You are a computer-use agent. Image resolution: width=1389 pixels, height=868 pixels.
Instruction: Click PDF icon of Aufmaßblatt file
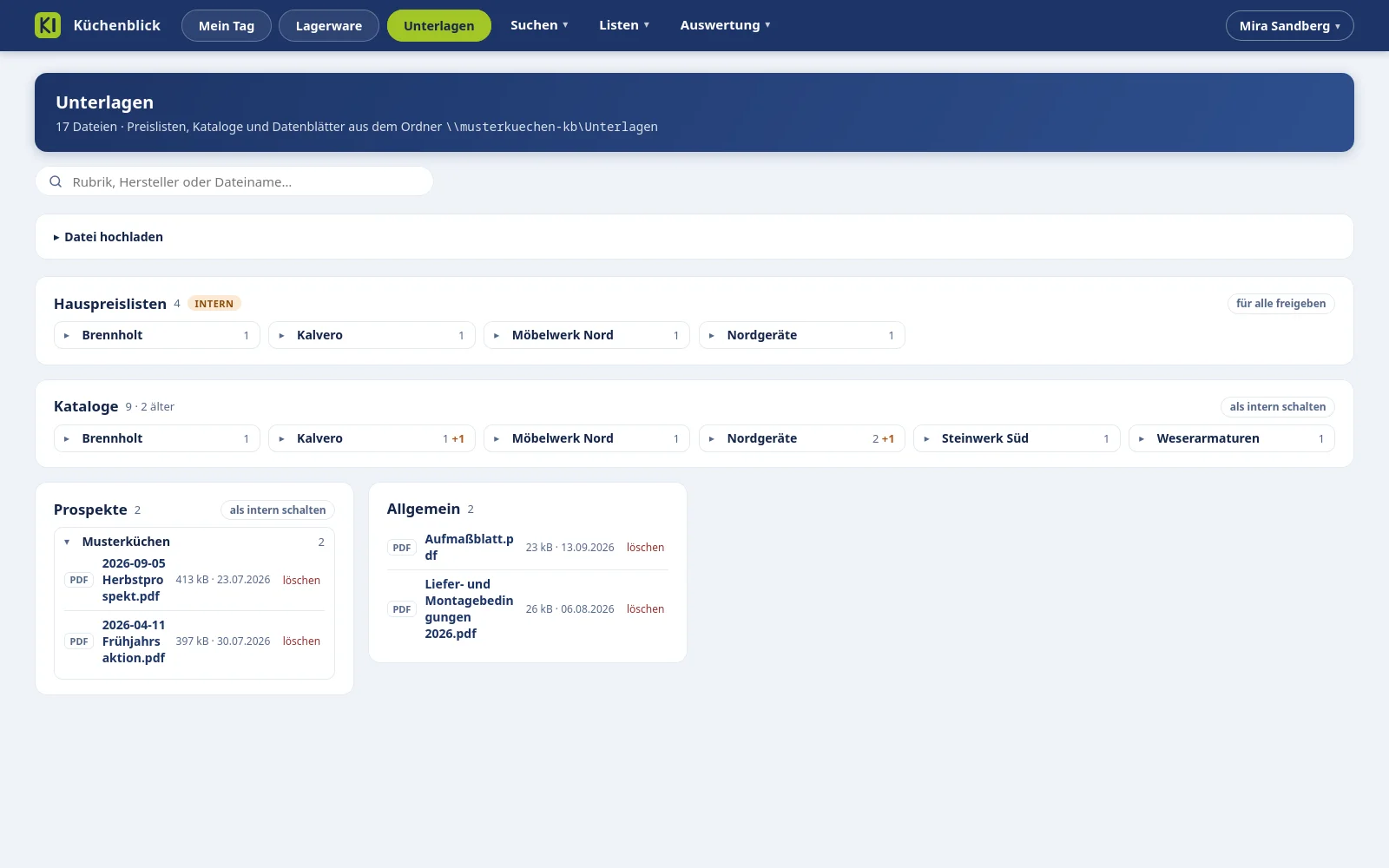pos(402,548)
